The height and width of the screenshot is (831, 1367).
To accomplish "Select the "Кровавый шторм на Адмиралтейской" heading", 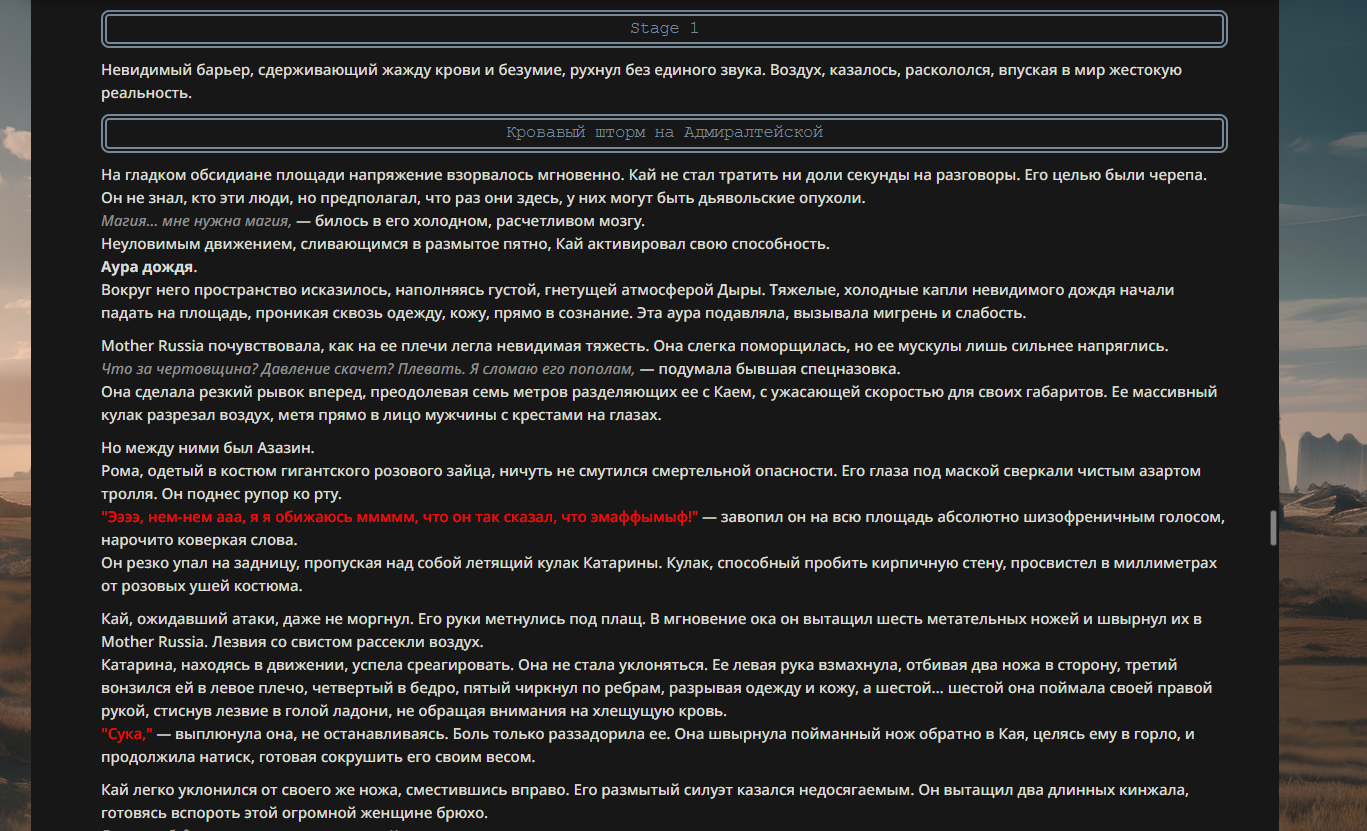I will pos(664,133).
